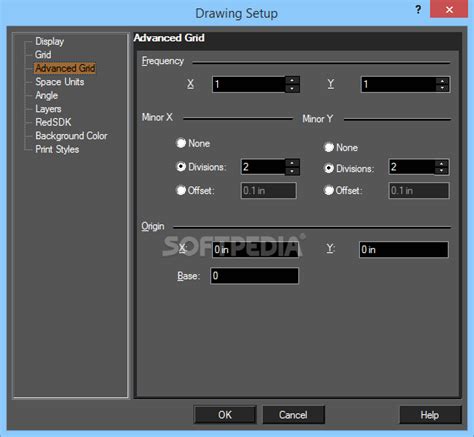Select None for Minor Y
The image size is (474, 437).
coord(341,147)
